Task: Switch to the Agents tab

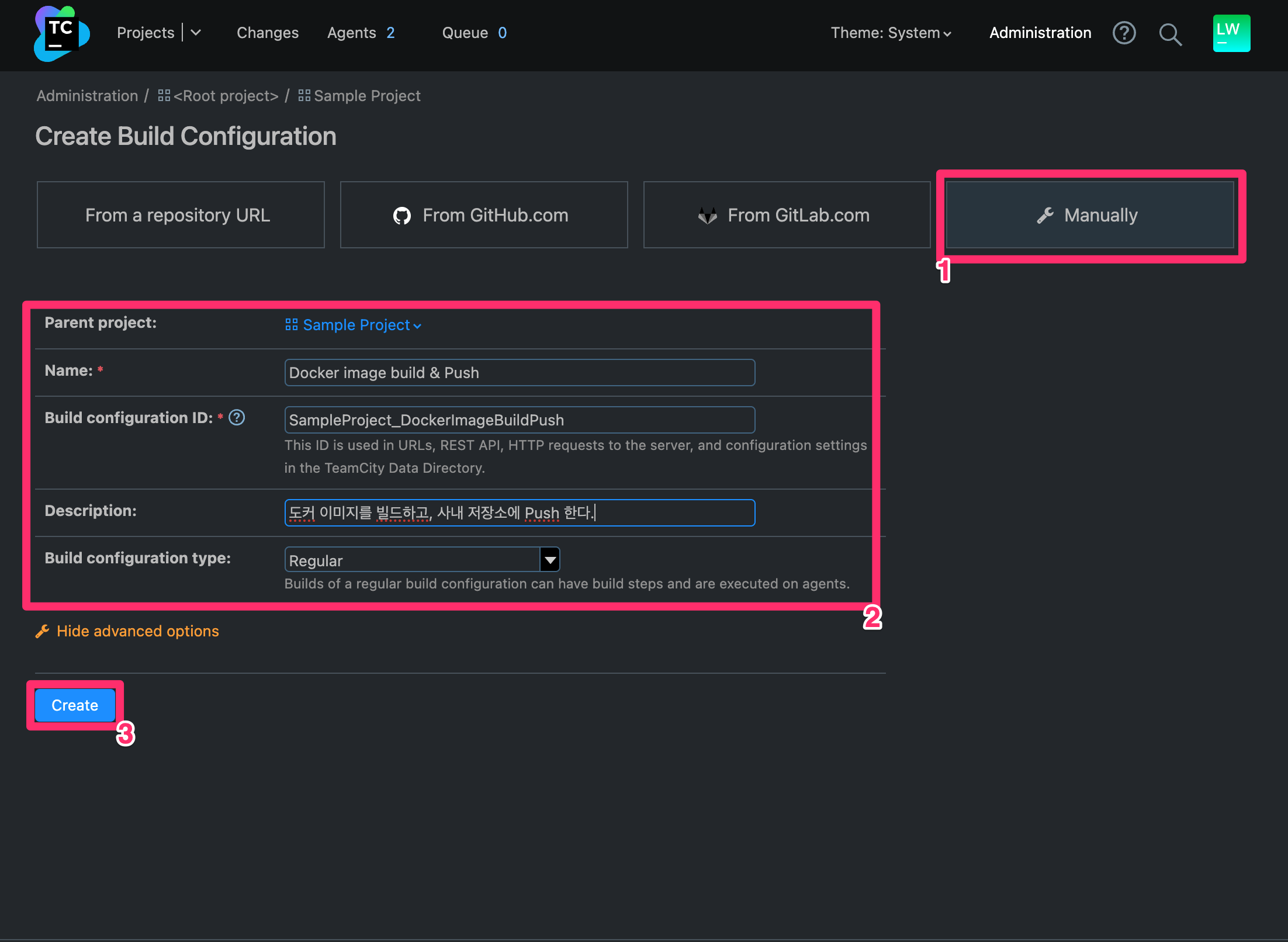Action: pos(351,33)
